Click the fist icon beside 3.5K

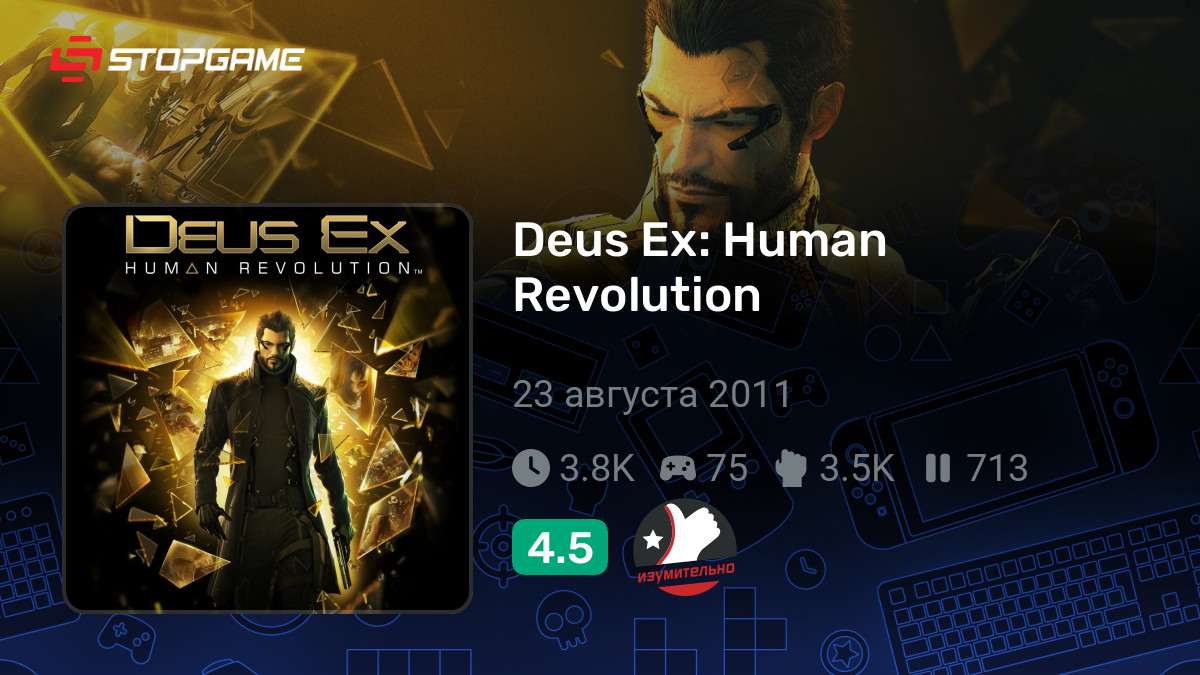pos(791,467)
